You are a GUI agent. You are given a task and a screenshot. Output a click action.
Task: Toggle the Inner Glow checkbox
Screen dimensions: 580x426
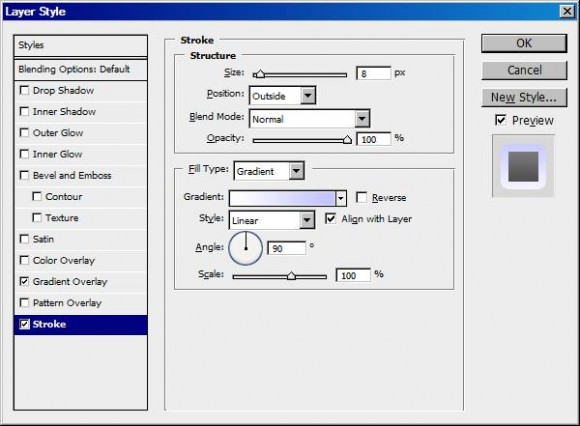pyautogui.click(x=24, y=154)
